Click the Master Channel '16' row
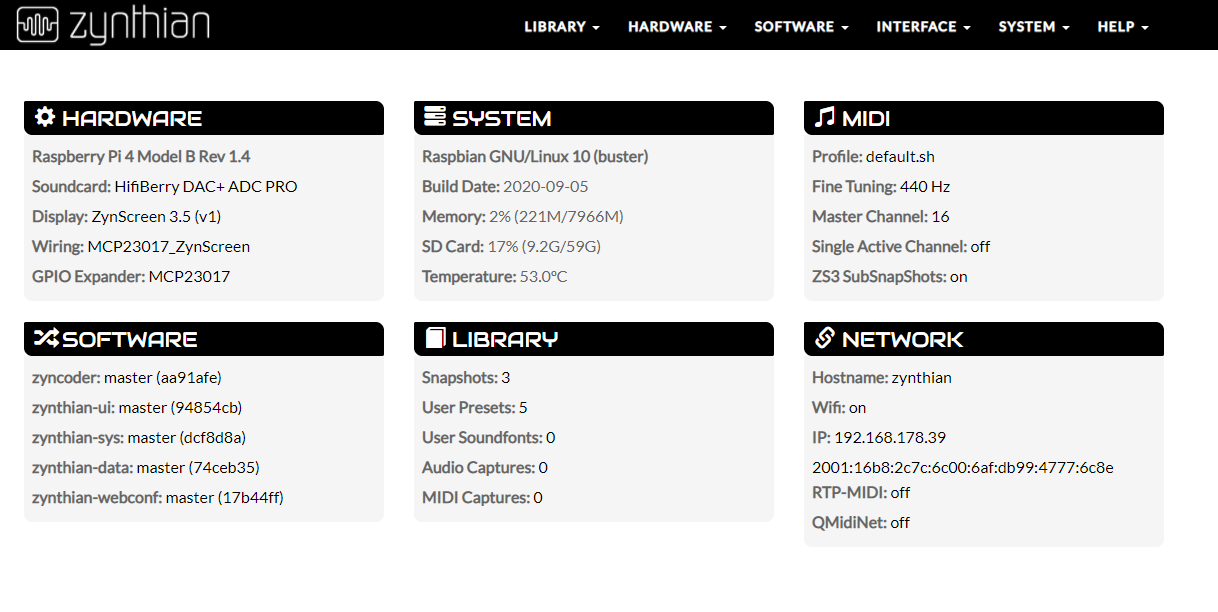The width and height of the screenshot is (1218, 612). coord(881,216)
